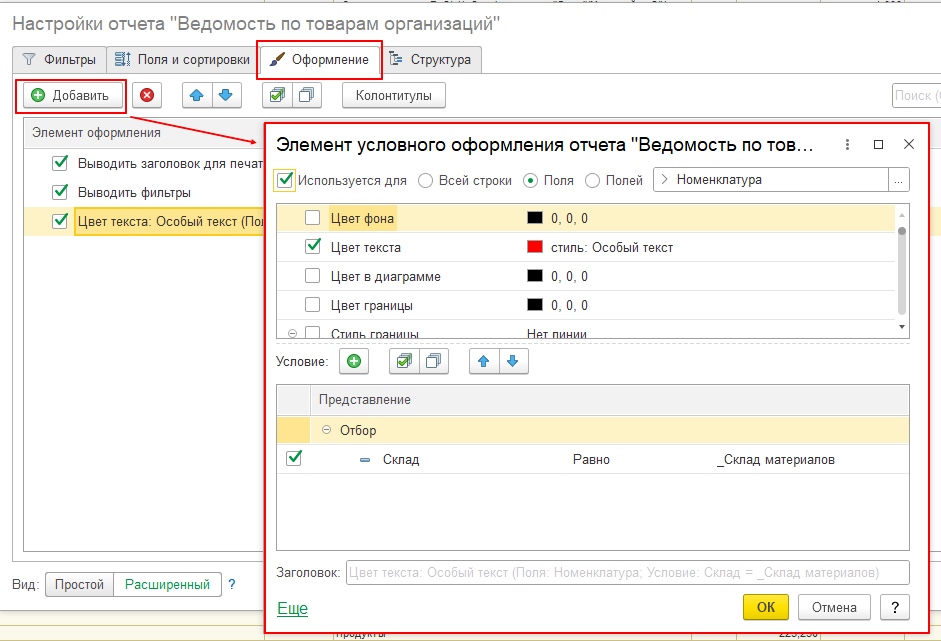
Task: Collapse the Отбор group in conditions
Action: point(326,430)
